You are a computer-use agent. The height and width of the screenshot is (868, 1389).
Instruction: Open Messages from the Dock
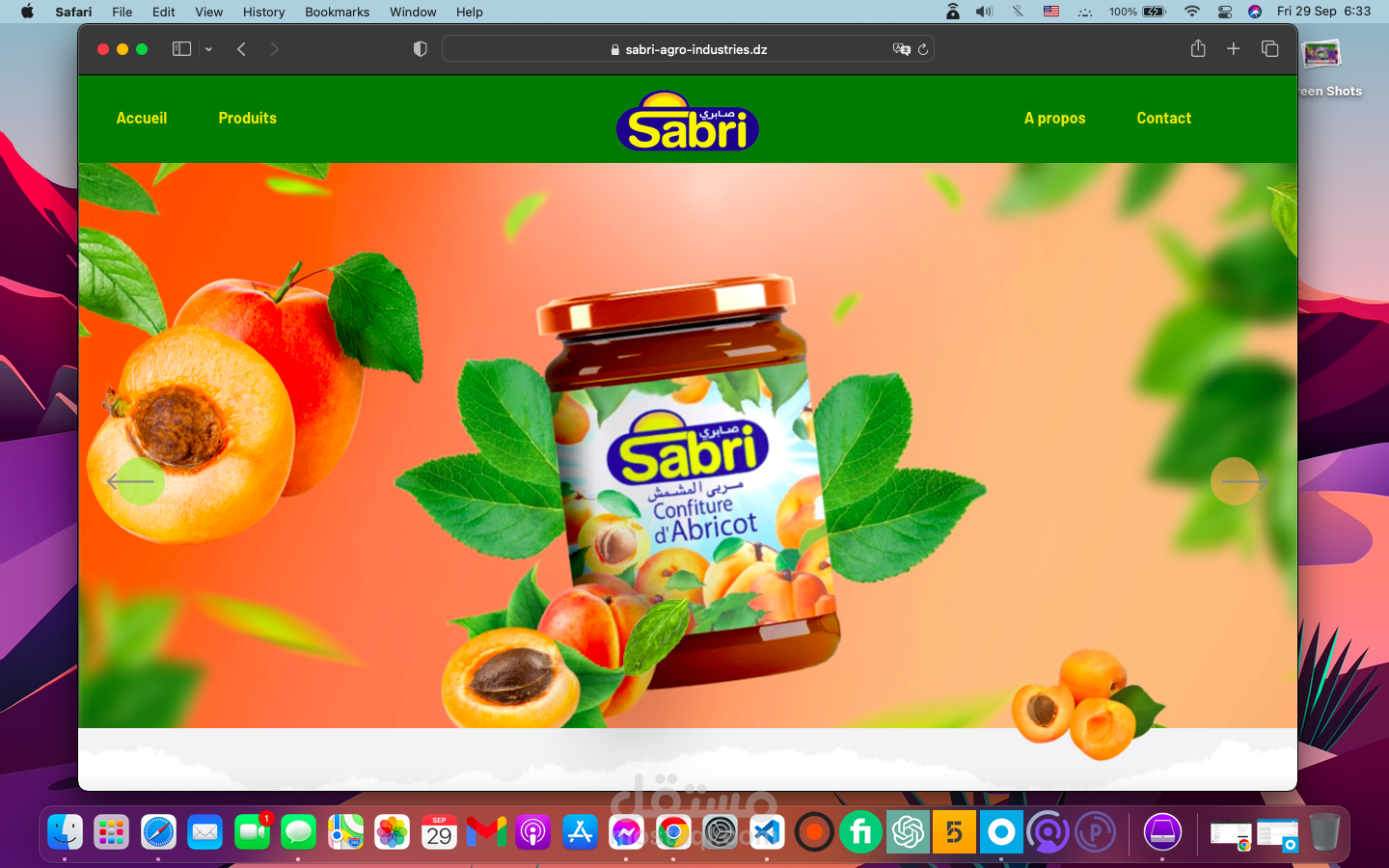299,831
